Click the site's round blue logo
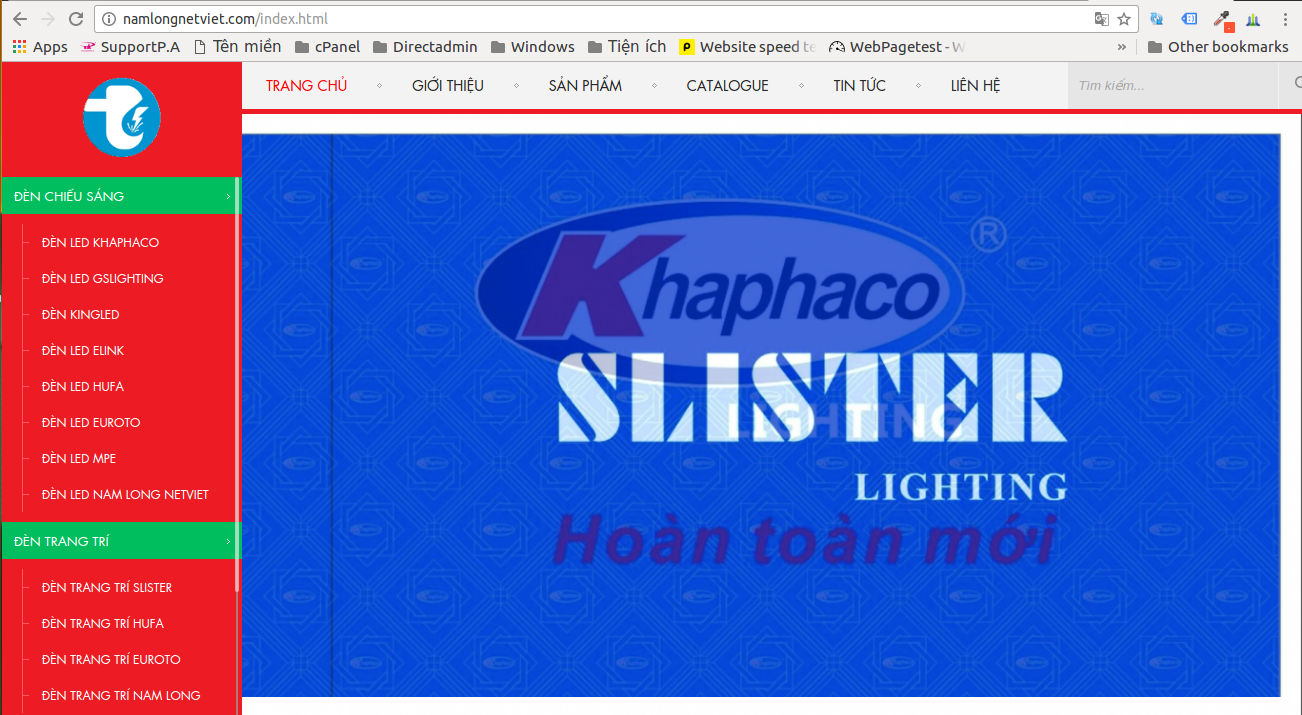The height and width of the screenshot is (715, 1302). click(x=122, y=117)
